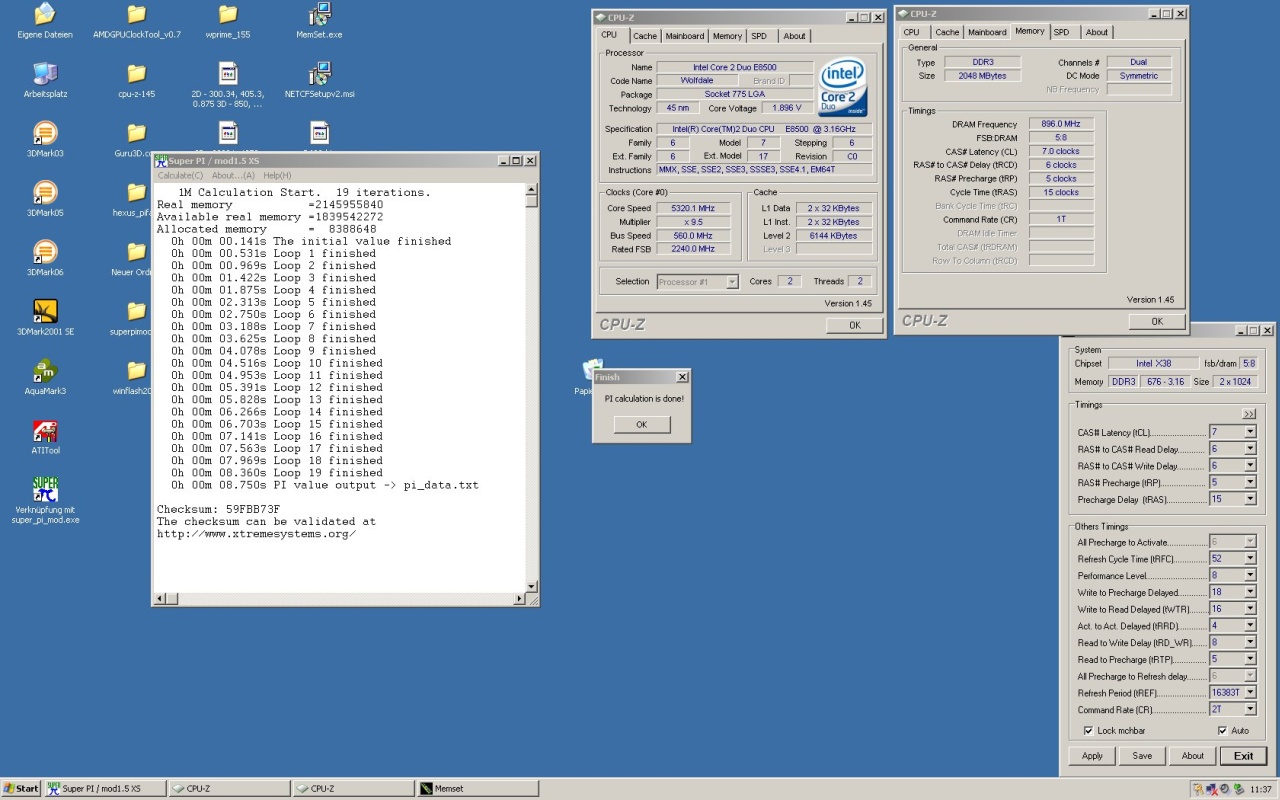Viewport: 1280px width, 800px height.
Task: Click the system tray clock
Action: click(1261, 789)
